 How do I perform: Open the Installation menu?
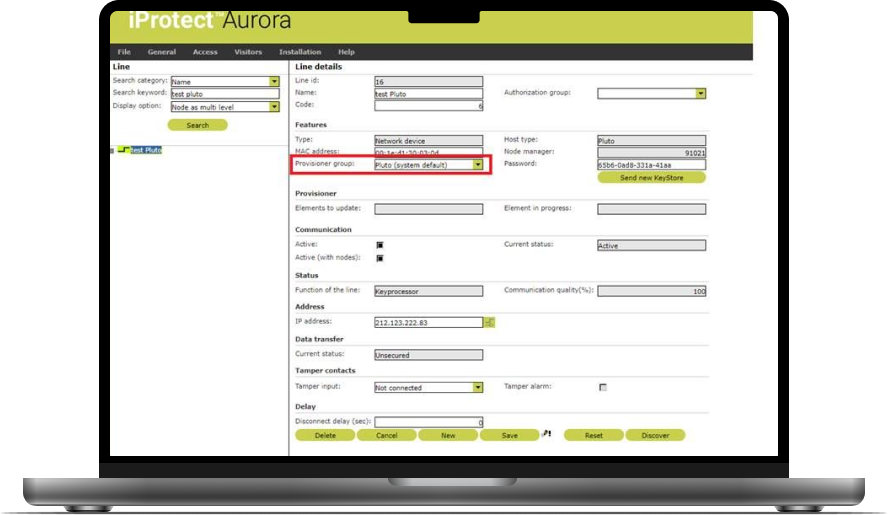tap(300, 52)
